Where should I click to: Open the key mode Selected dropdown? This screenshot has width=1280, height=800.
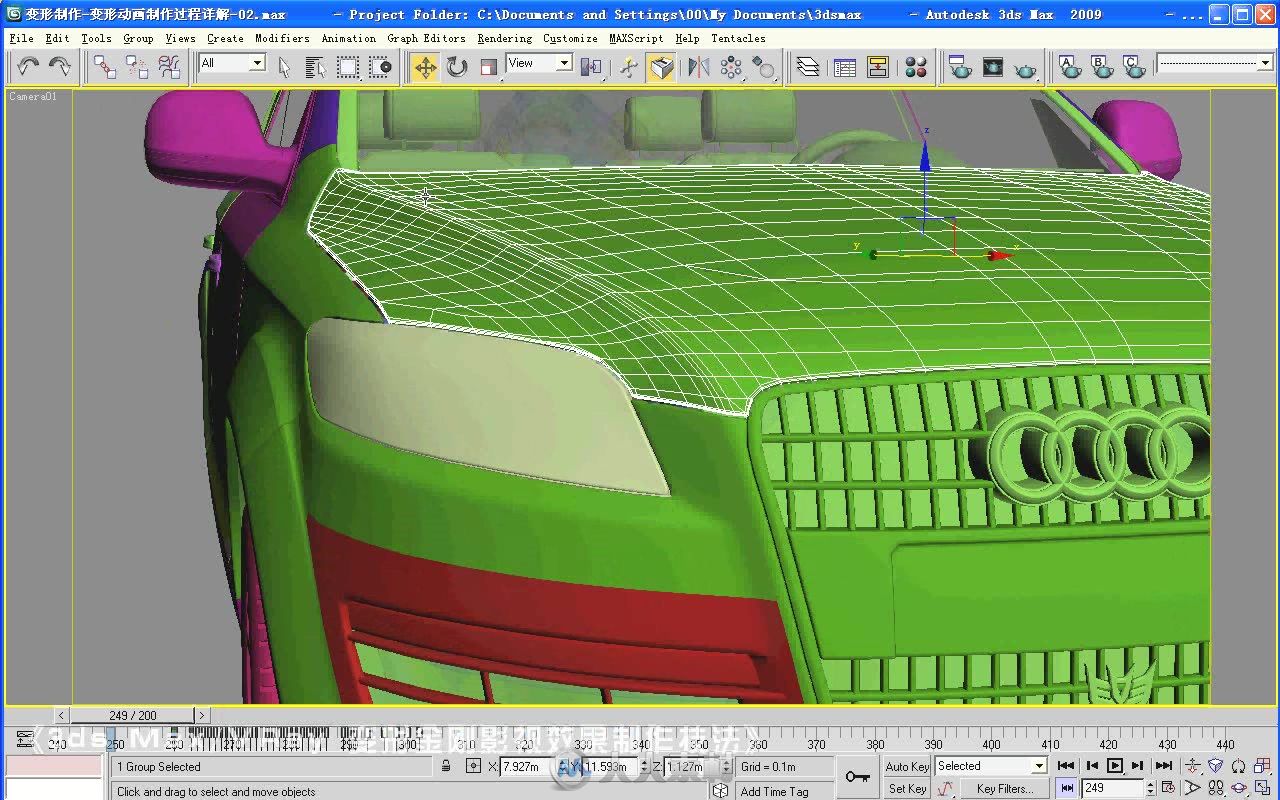tap(990, 766)
